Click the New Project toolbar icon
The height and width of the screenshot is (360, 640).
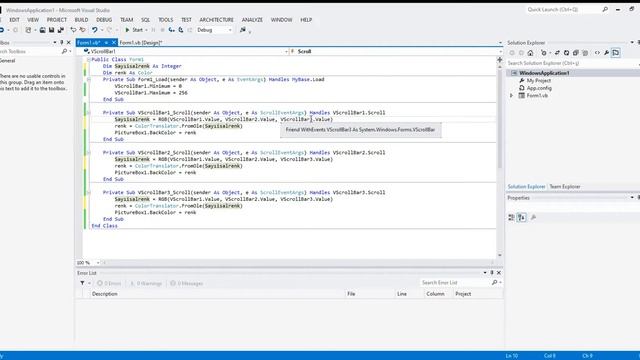pos(28,30)
